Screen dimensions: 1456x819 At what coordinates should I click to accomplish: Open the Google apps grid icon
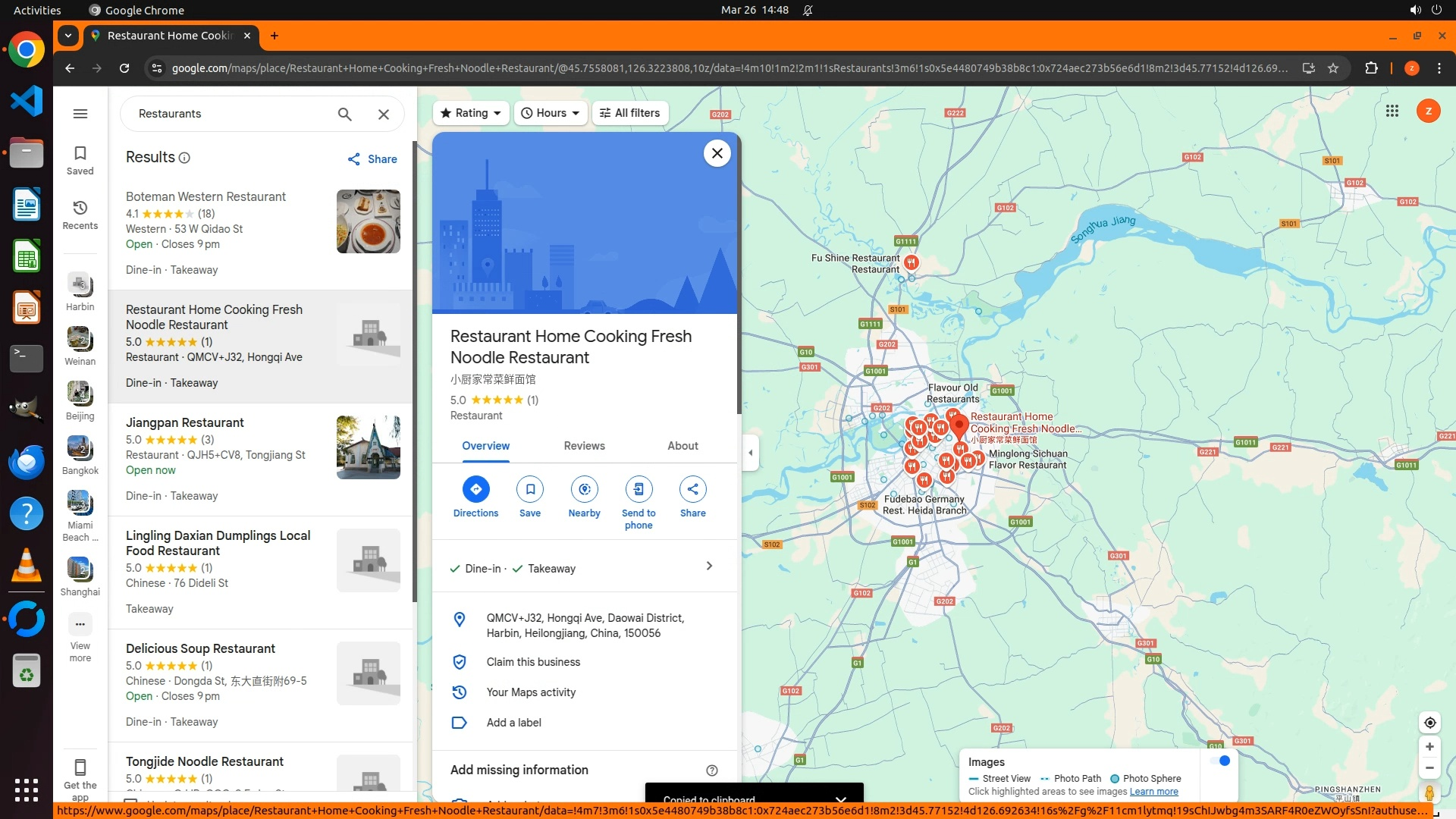(x=1392, y=111)
